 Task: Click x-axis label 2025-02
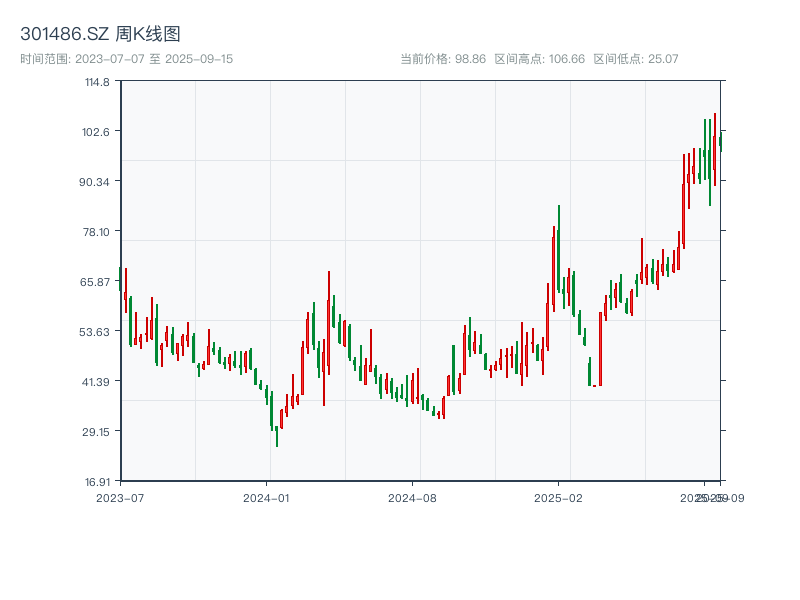[x=558, y=498]
